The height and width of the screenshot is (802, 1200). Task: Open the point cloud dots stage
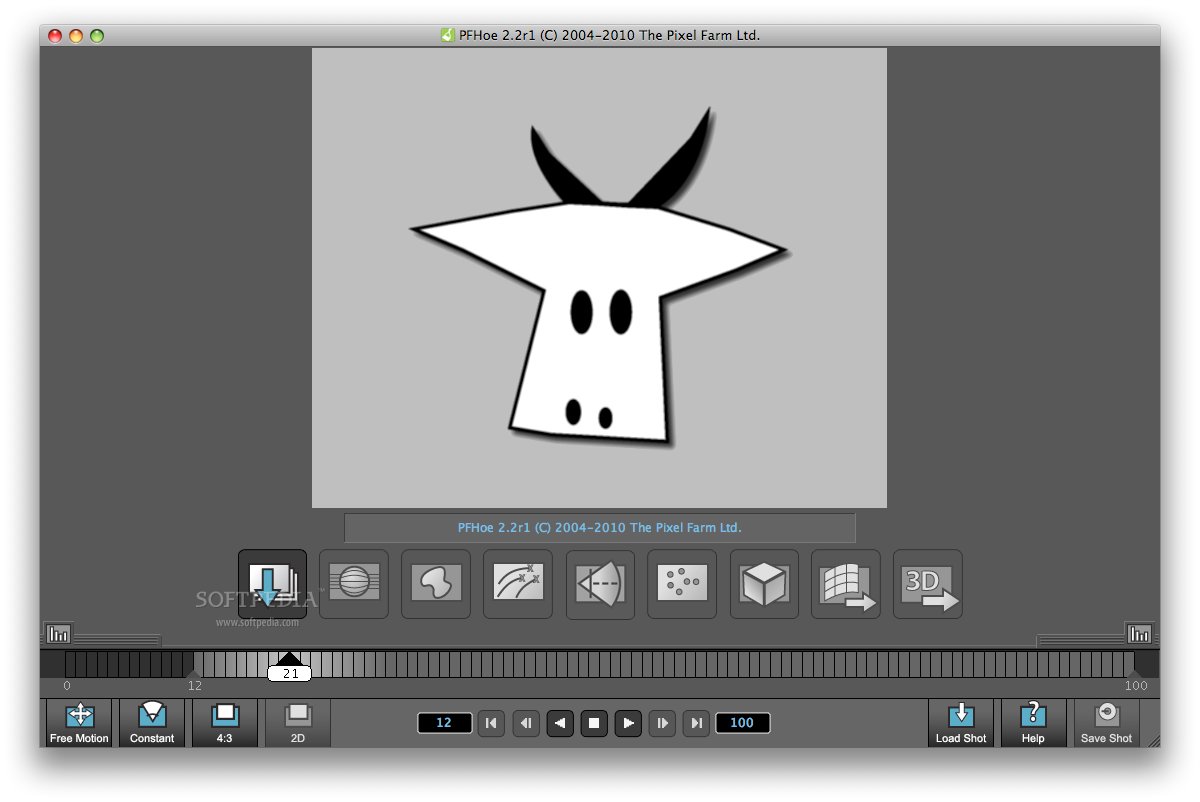[682, 584]
